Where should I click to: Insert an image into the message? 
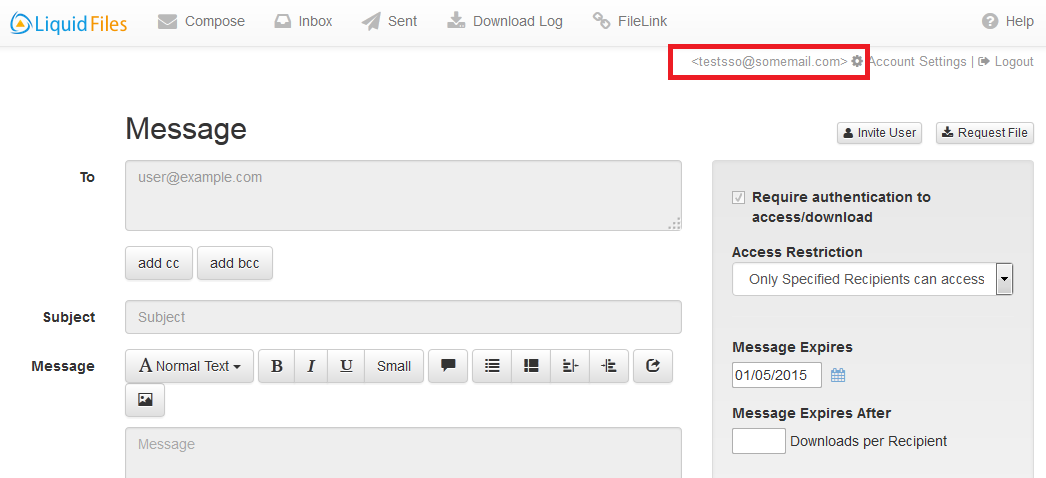(x=145, y=400)
